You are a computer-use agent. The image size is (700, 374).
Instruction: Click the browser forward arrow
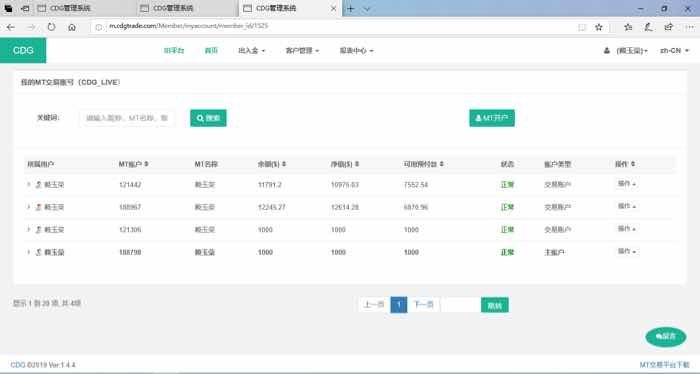click(31, 27)
